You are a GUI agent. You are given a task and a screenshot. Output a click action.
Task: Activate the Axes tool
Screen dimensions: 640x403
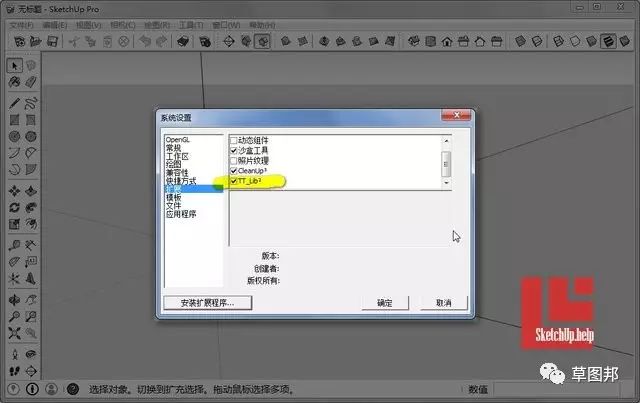click(15, 278)
